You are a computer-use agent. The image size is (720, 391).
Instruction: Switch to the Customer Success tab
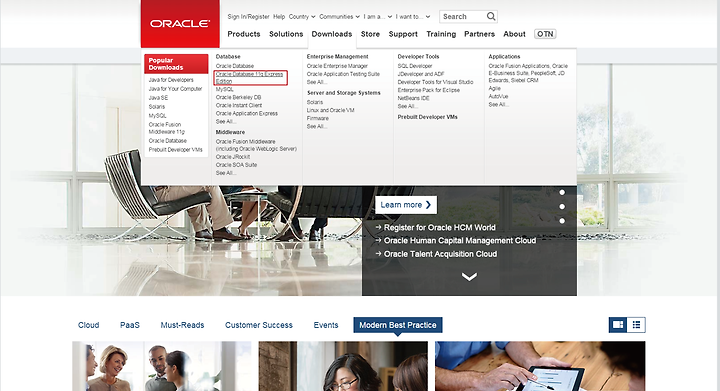(259, 325)
